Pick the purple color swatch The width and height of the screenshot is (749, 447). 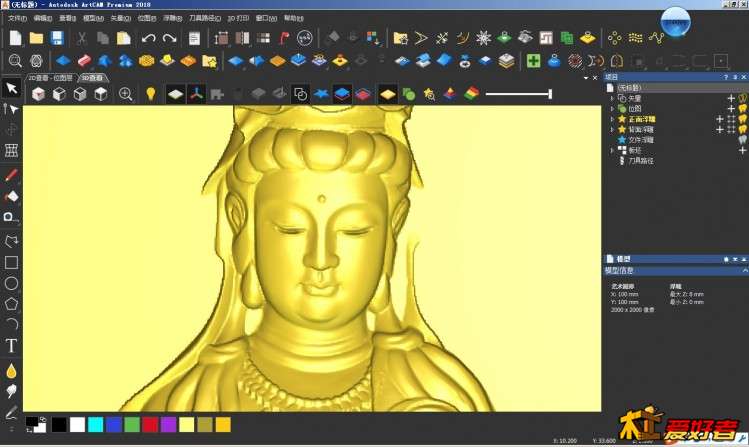click(168, 425)
